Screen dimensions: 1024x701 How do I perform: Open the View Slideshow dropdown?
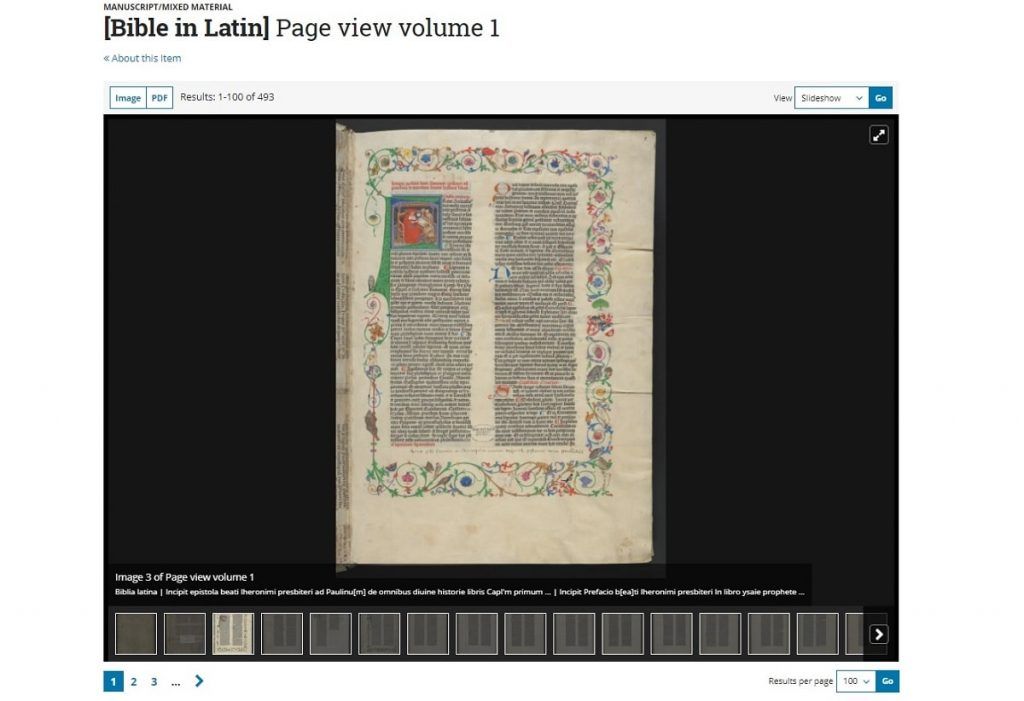tap(831, 98)
